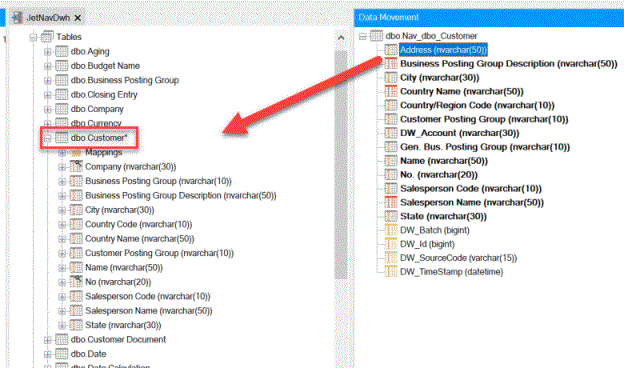The height and width of the screenshot is (368, 624).
Task: Select Business Posting Group Description in dbo.Customer
Action: click(x=181, y=196)
